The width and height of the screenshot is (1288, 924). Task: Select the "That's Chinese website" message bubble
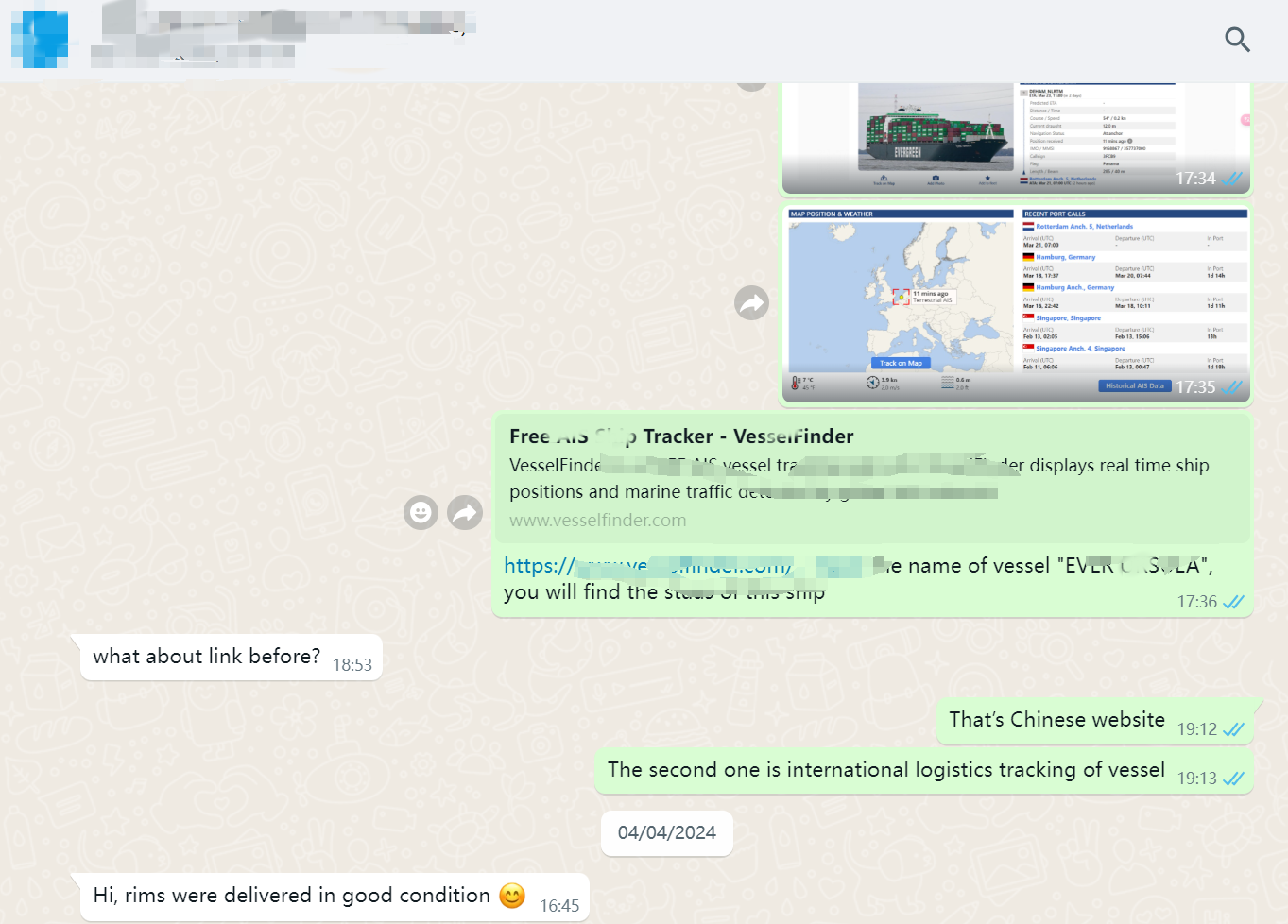1056,720
